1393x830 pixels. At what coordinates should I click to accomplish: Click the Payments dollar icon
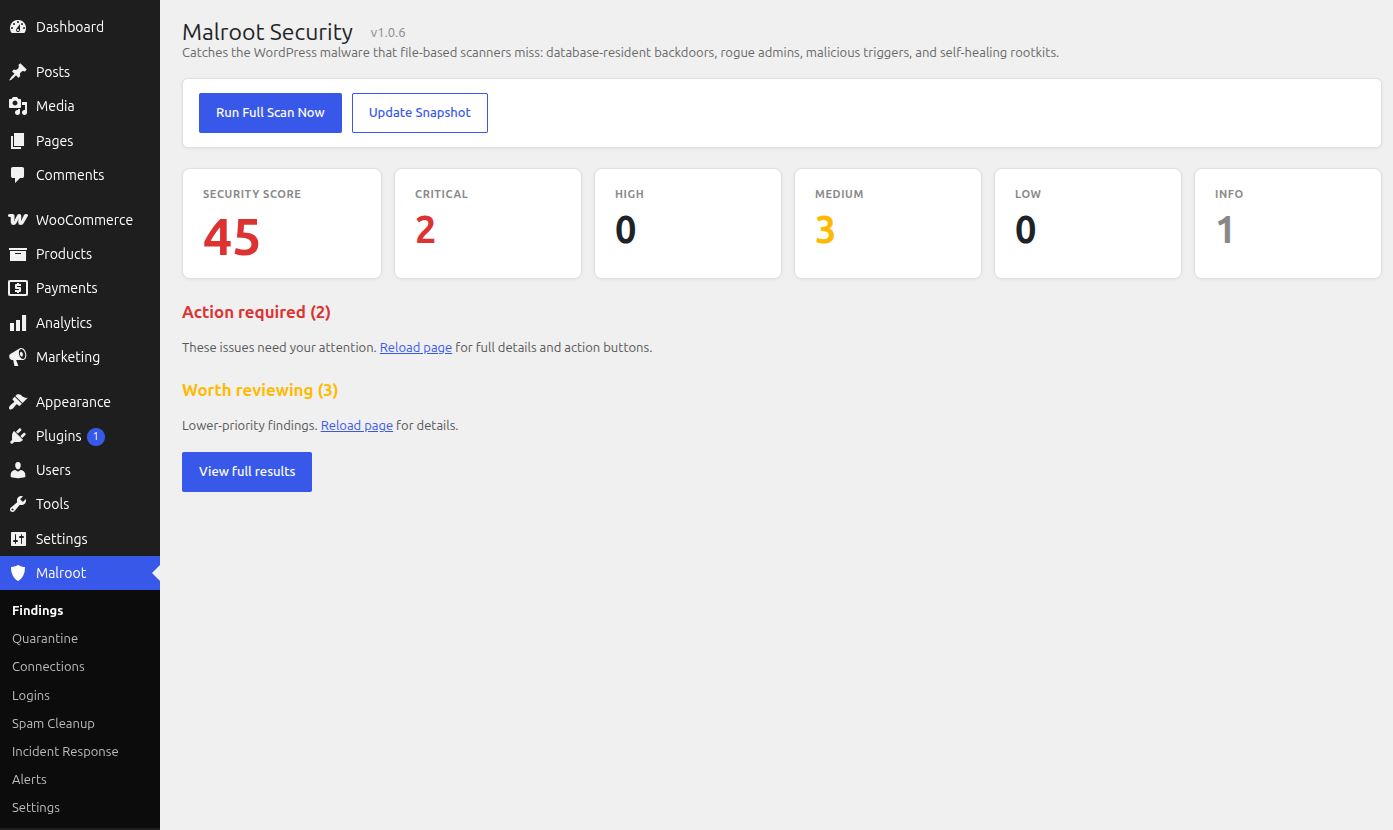click(18, 288)
